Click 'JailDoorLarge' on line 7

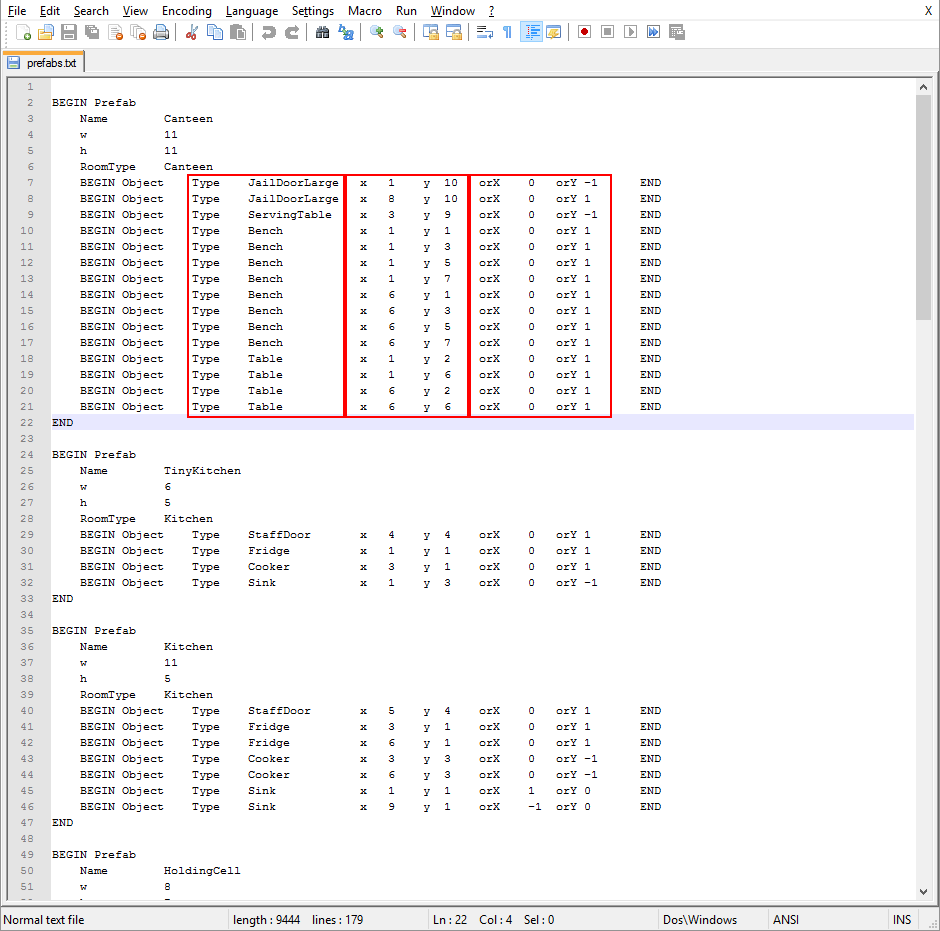293,183
